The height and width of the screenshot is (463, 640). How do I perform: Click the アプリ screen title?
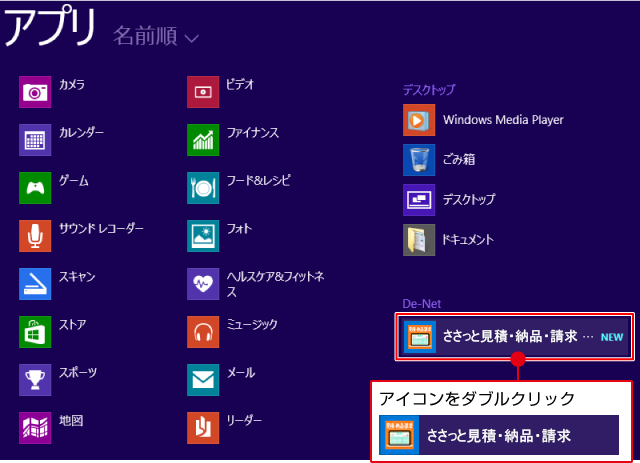point(51,27)
